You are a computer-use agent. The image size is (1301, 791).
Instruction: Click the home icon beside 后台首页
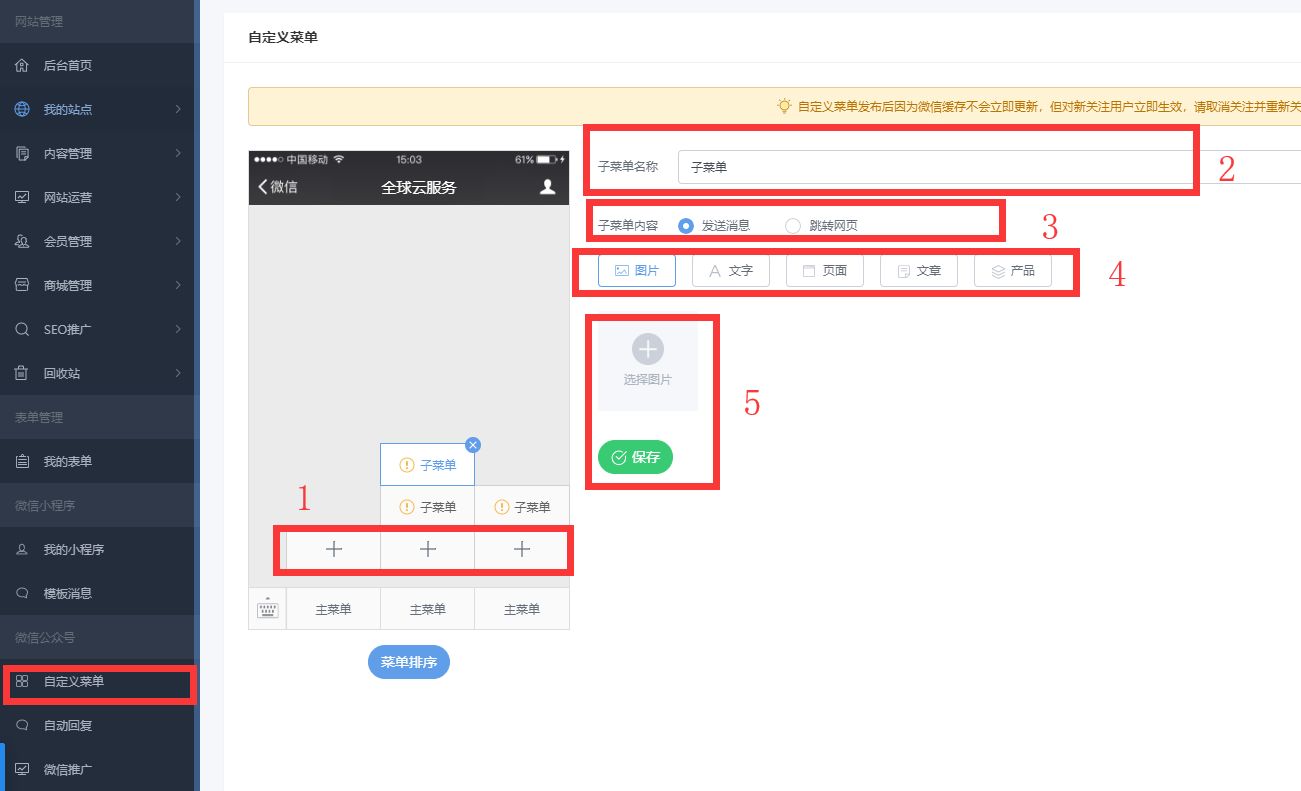22,66
